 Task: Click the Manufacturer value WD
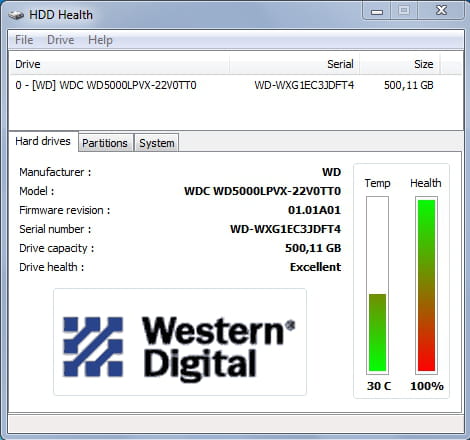click(331, 172)
